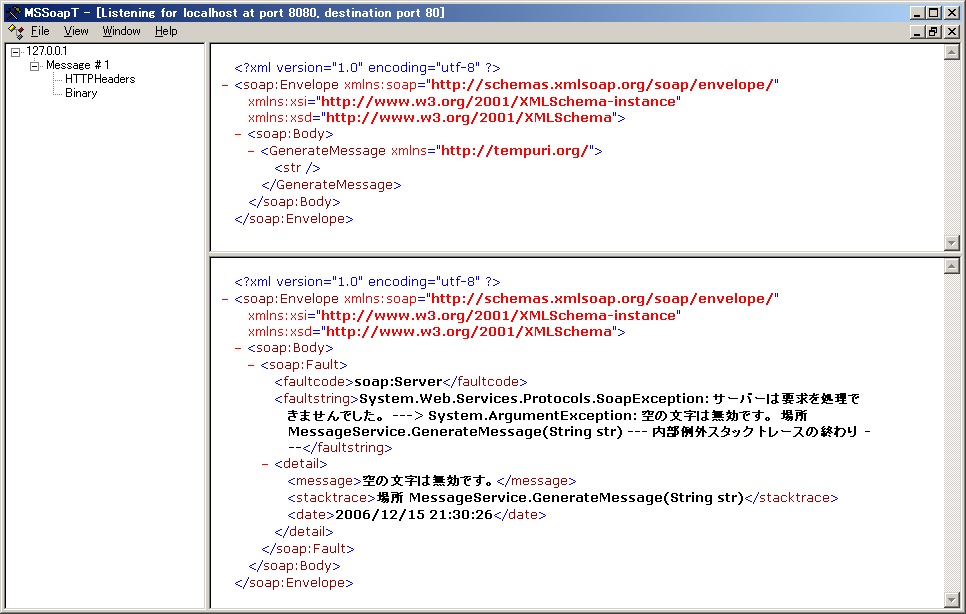Image resolution: width=966 pixels, height=614 pixels.
Task: Click the MSSoapT title bar app icon
Action: (13, 12)
